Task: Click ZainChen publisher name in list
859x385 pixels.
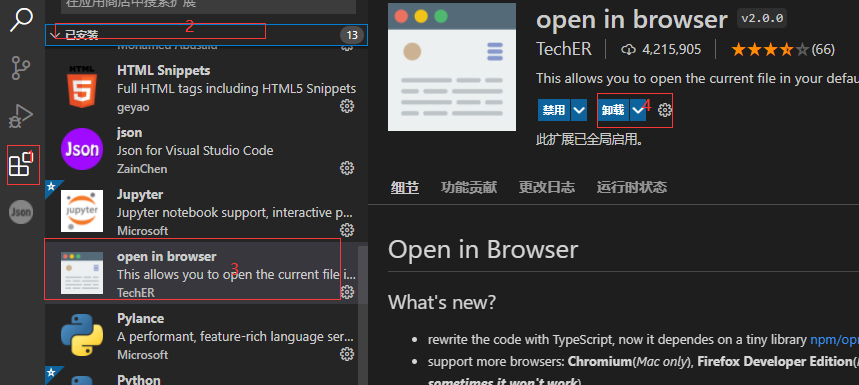Action: pyautogui.click(x=142, y=169)
